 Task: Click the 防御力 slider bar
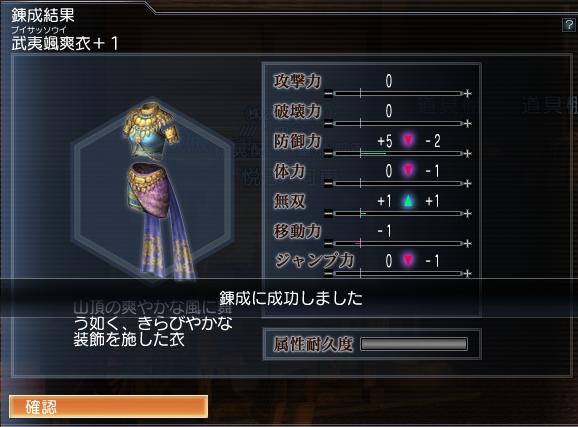(398, 153)
